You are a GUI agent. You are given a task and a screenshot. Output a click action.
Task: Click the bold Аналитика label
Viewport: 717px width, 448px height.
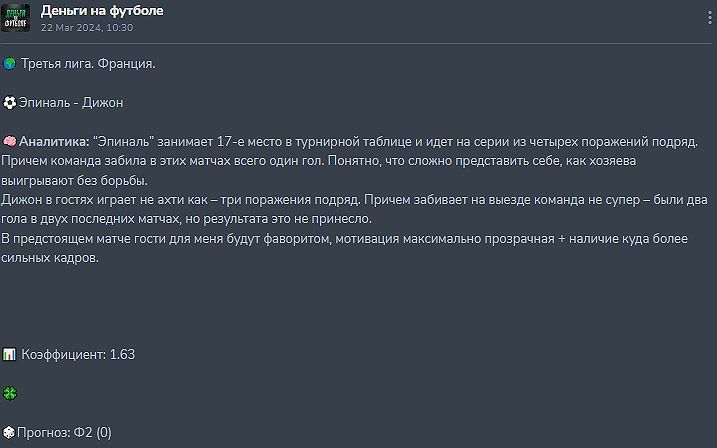(x=54, y=142)
